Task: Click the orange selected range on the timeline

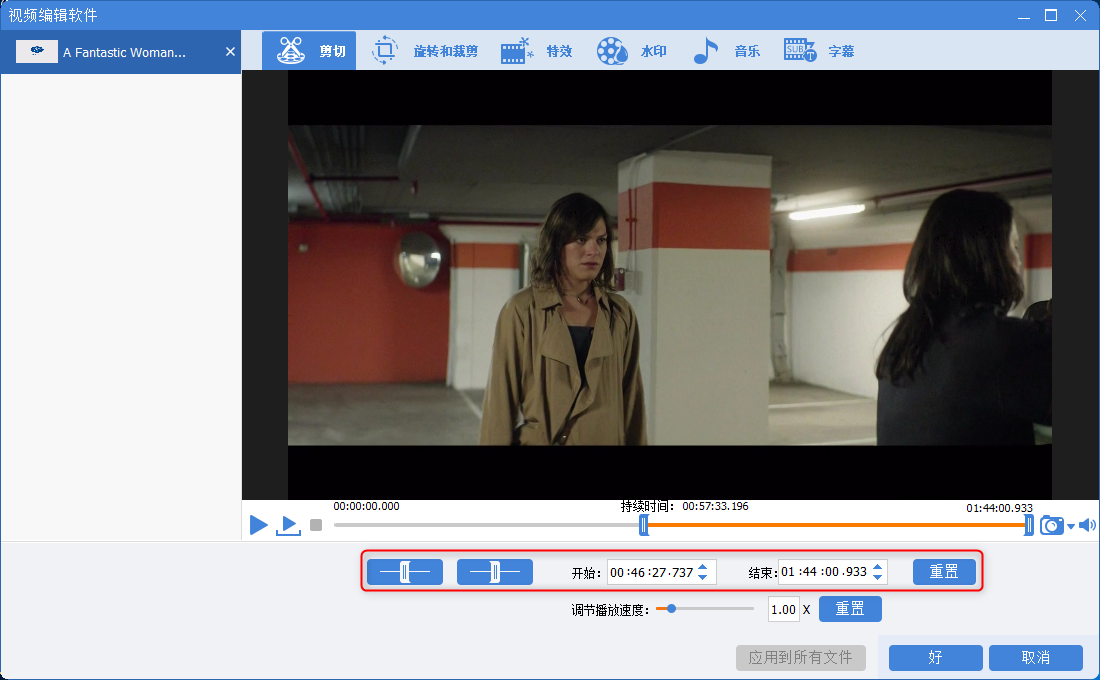Action: [836, 525]
